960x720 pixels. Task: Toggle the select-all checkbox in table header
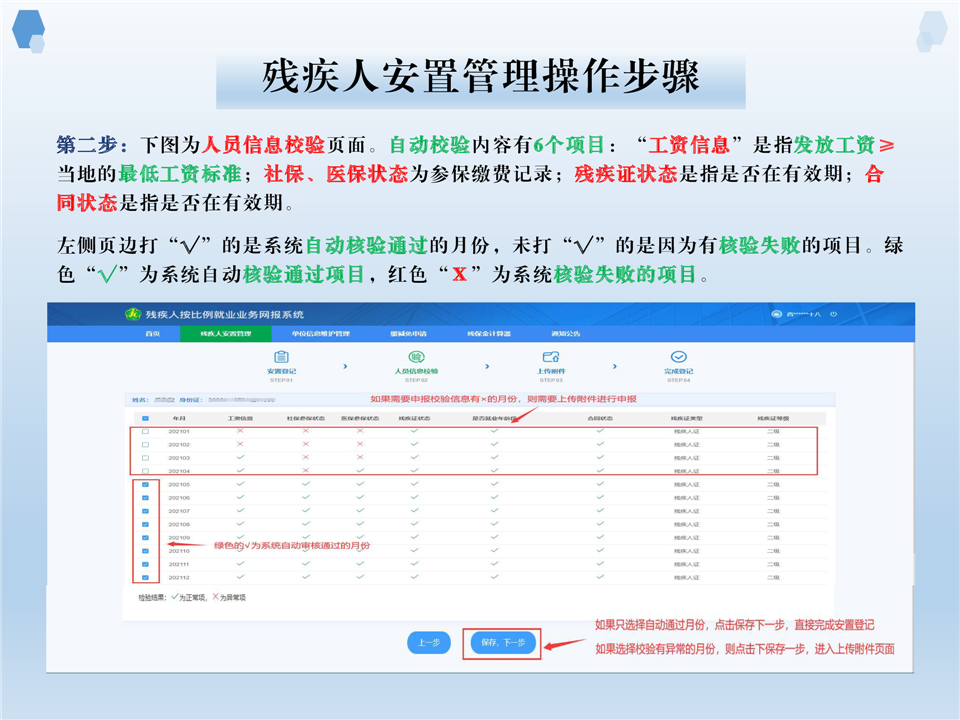145,418
